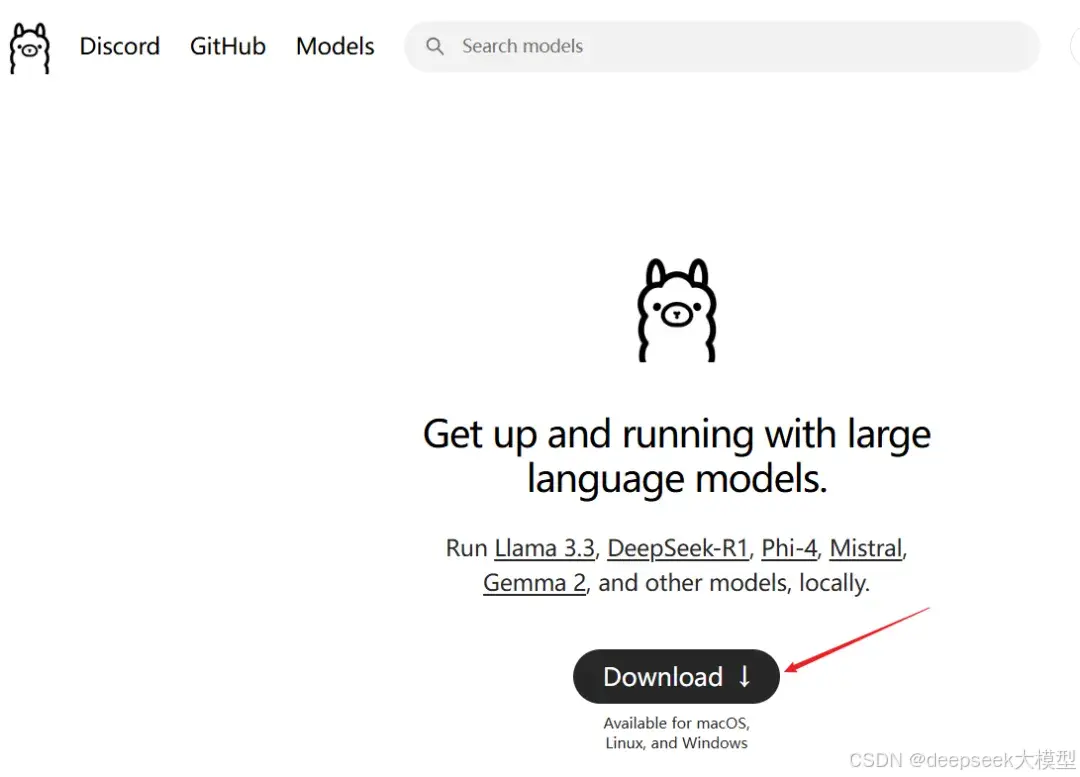The width and height of the screenshot is (1080, 777).
Task: Click the Download button
Action: coord(676,676)
